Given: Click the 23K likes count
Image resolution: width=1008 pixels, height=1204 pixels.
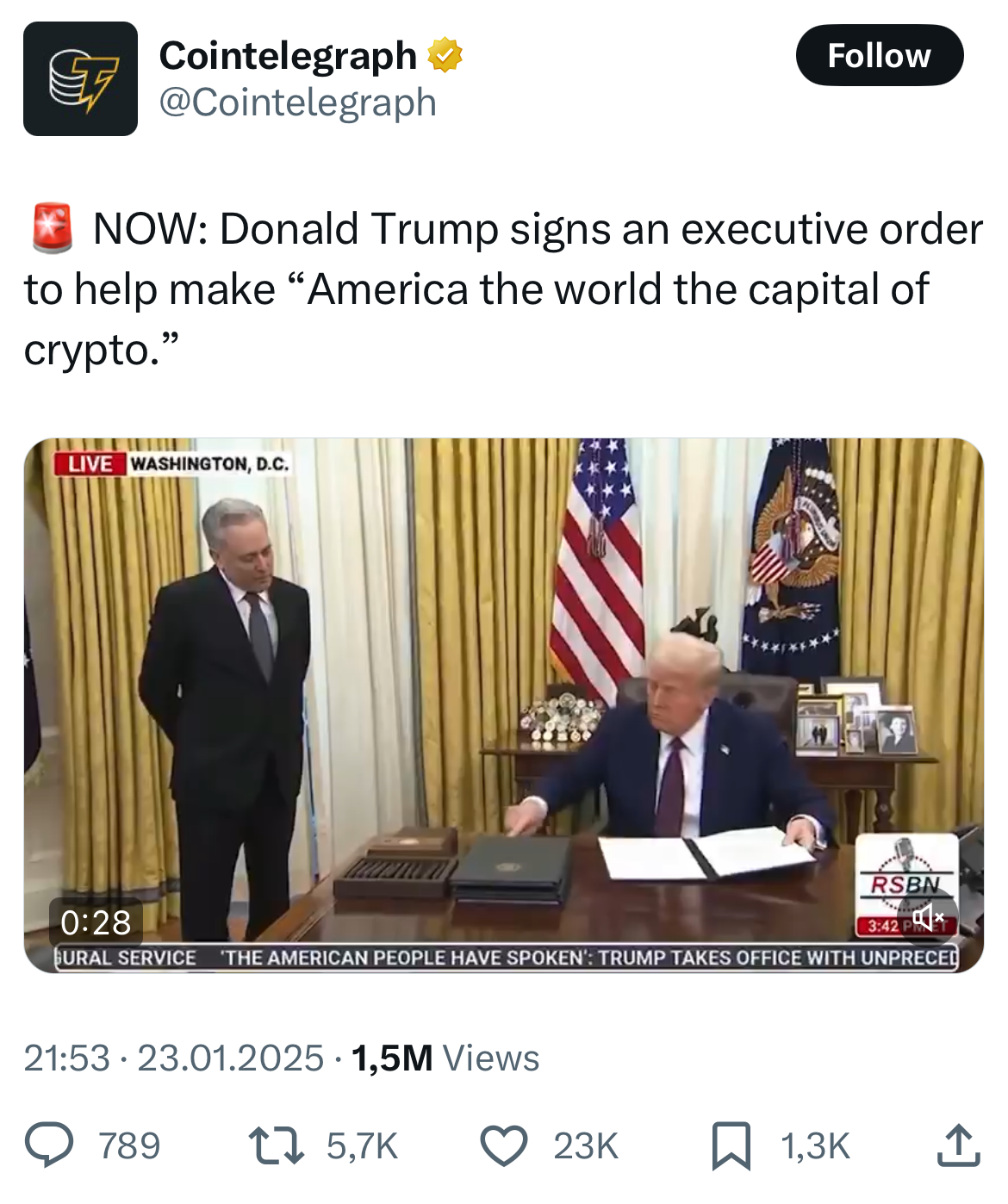Looking at the screenshot, I should point(586,1146).
